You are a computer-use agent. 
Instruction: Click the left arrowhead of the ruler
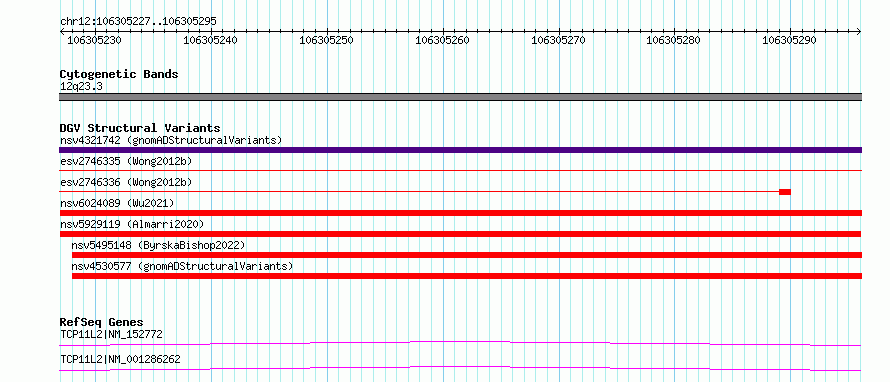point(62,32)
